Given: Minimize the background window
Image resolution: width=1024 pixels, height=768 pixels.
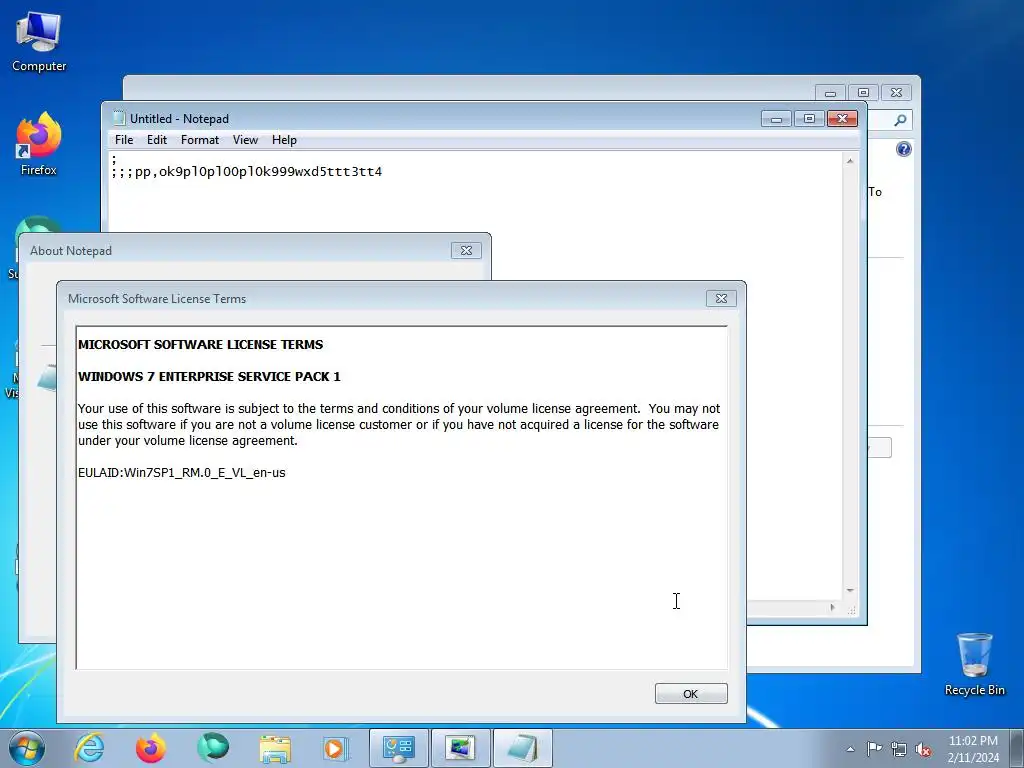Looking at the screenshot, I should pyautogui.click(x=830, y=93).
